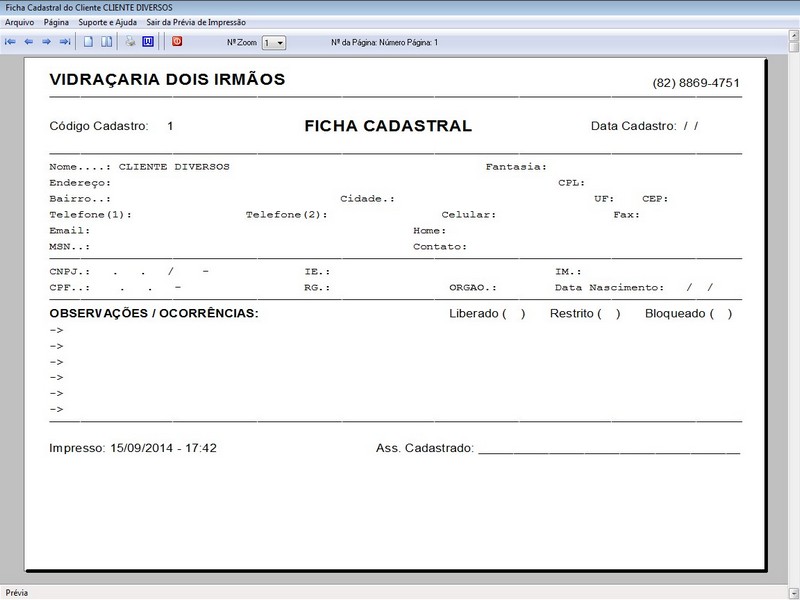Click the blue framed toolbar icon
Viewport: 800px width, 600px height.
[147, 42]
